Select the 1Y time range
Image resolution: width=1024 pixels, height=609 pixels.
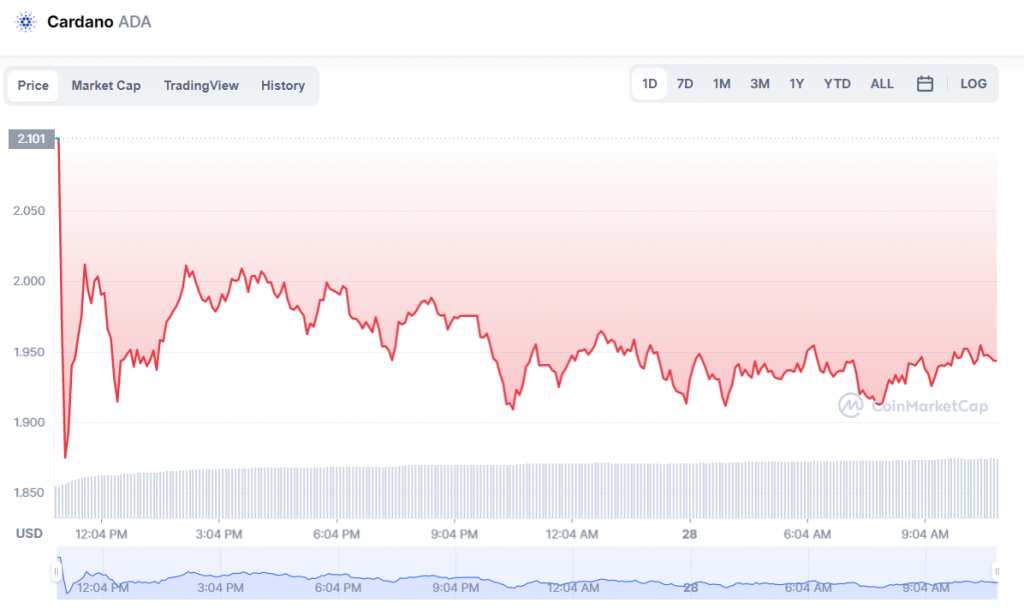click(x=796, y=84)
